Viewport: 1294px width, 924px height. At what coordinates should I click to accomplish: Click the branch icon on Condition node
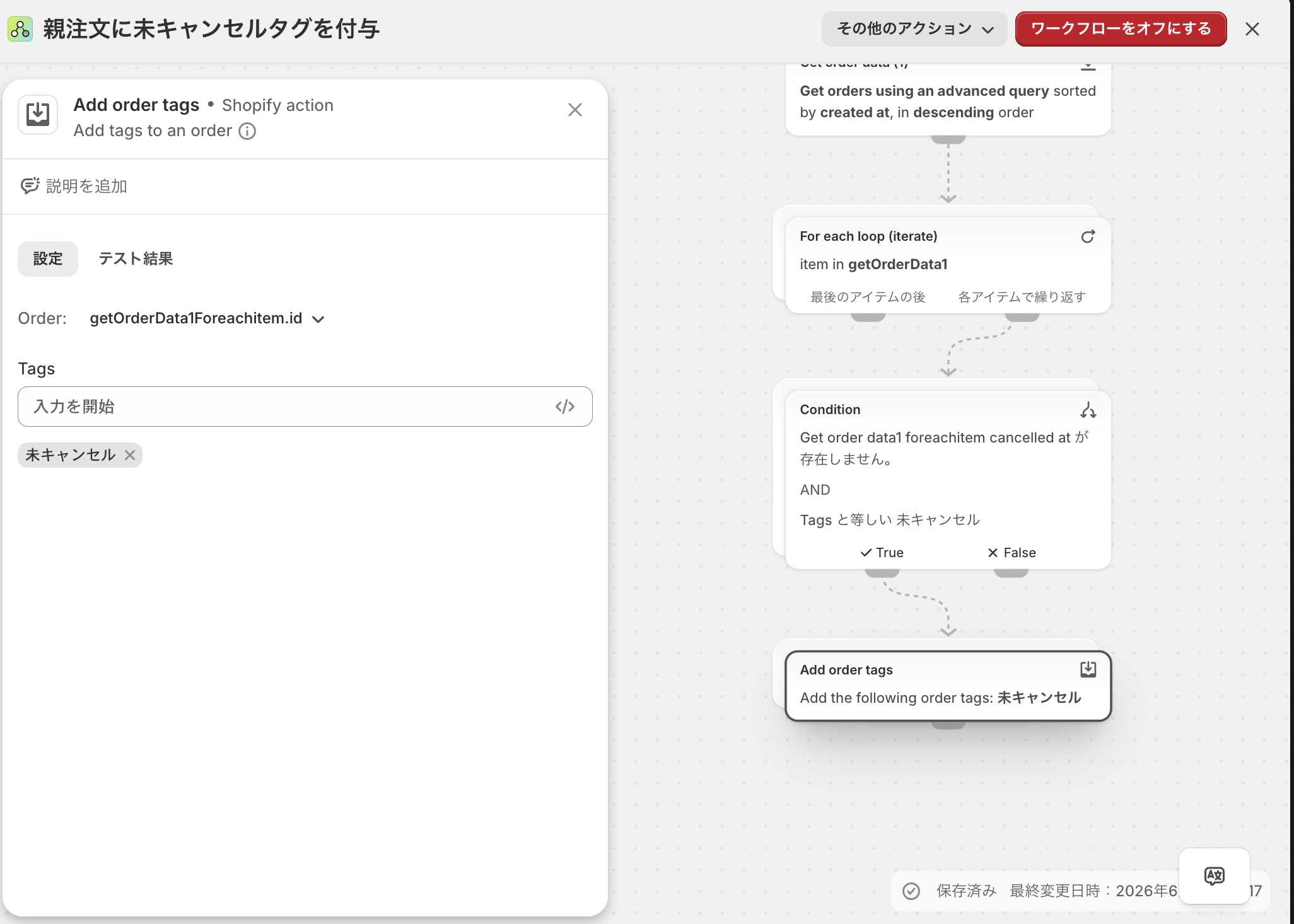point(1088,410)
